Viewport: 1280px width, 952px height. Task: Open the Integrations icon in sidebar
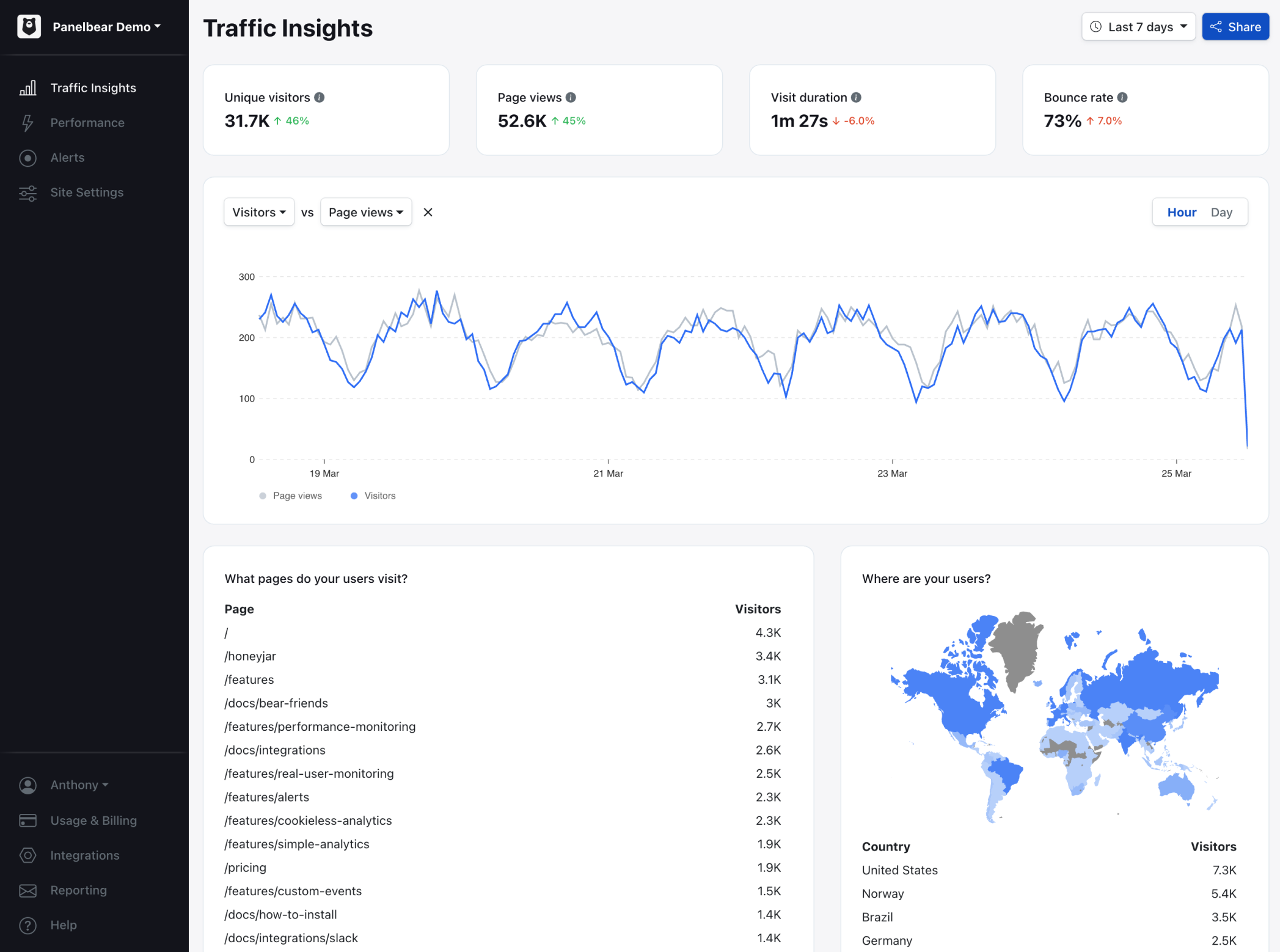(27, 855)
